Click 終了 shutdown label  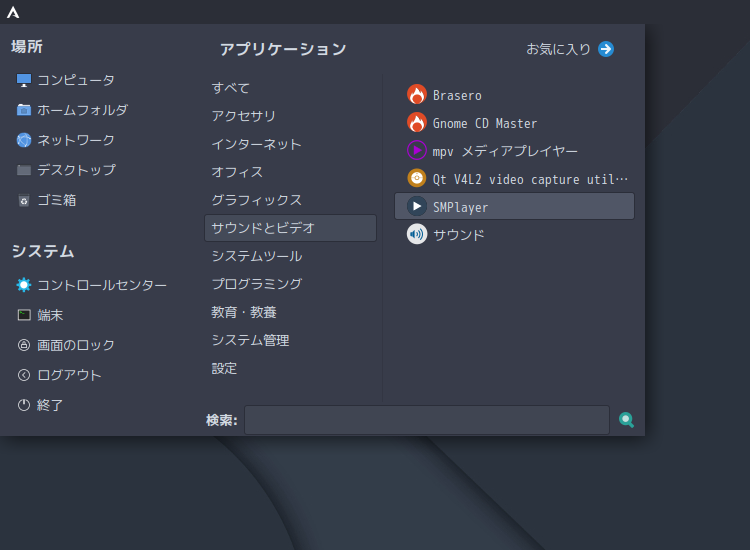tap(50, 405)
